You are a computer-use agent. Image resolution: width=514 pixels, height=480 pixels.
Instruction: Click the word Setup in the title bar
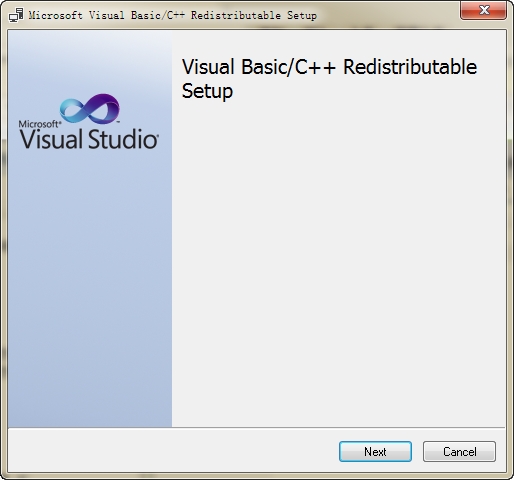302,15
